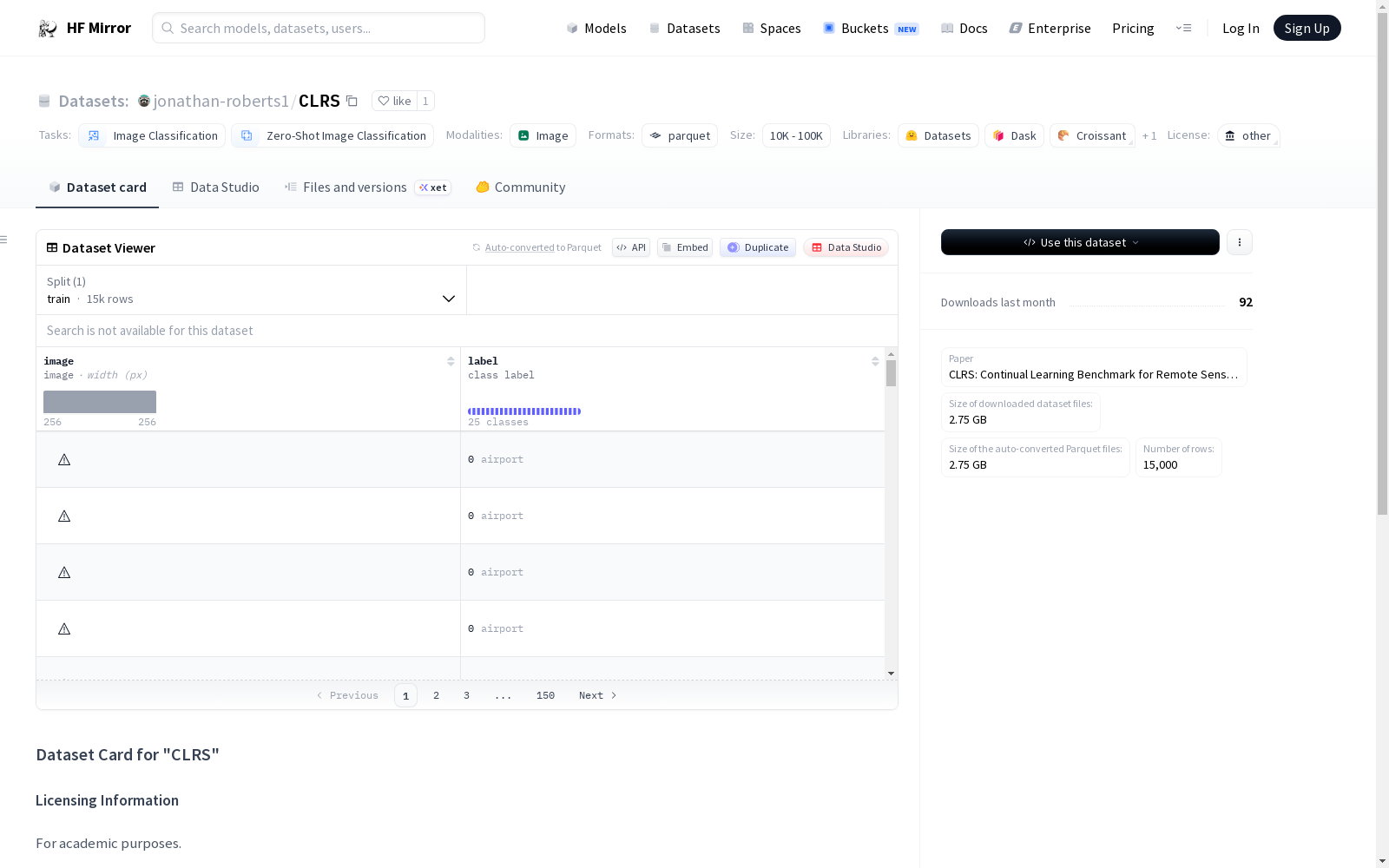The width and height of the screenshot is (1389, 868).
Task: Filter by Zero-Shot Image Classification tag
Action: coord(332,135)
